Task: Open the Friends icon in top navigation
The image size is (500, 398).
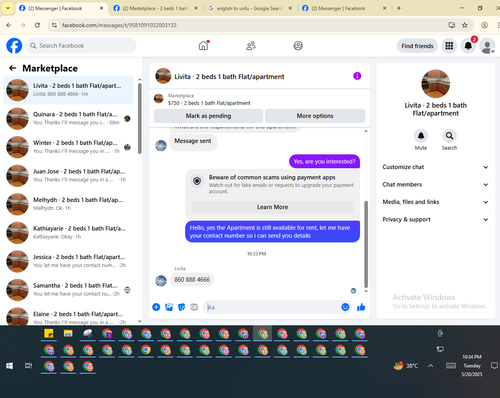Action: (251, 46)
